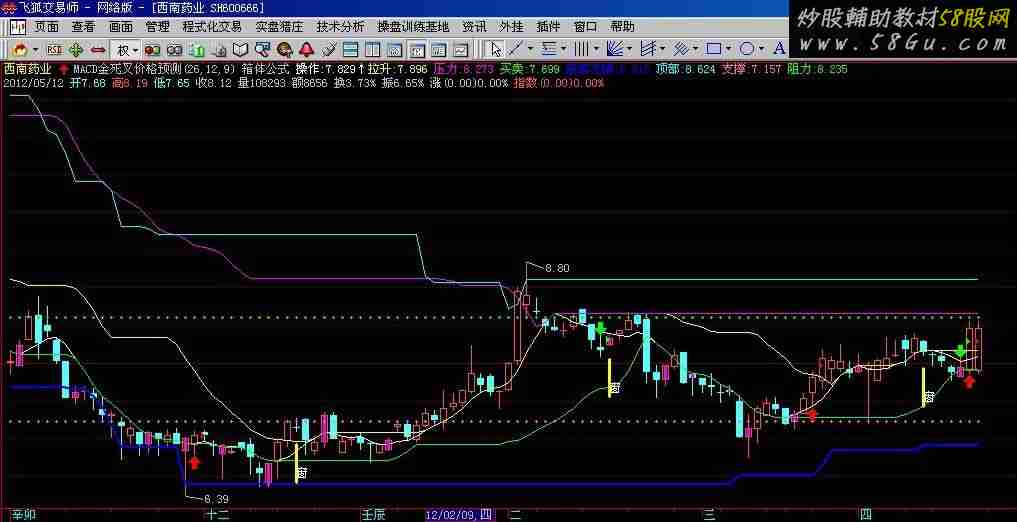Click the green bar chart icon
Screen dimensions: 1017x522
tap(197, 49)
